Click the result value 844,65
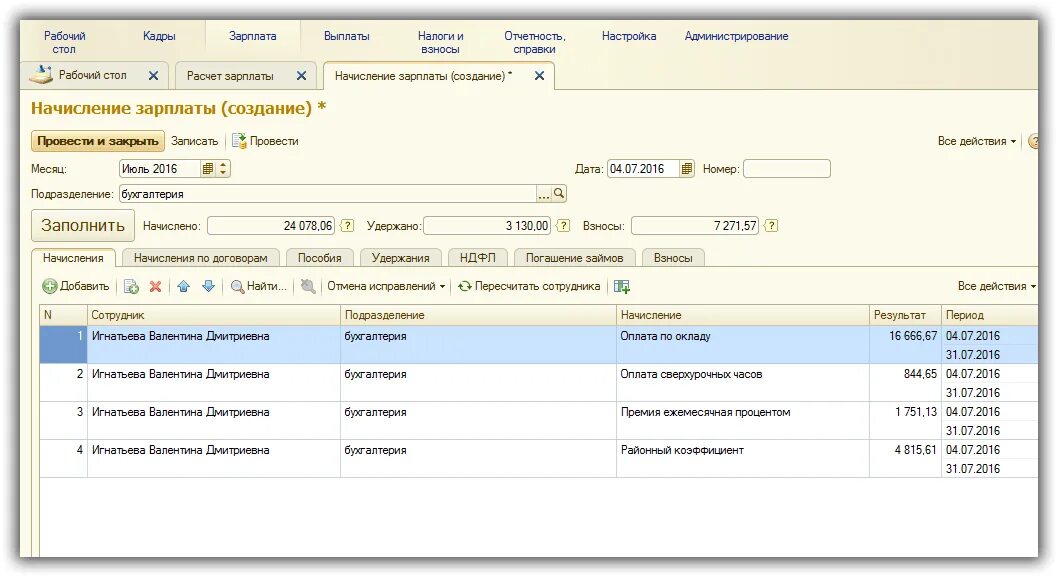 [920, 374]
